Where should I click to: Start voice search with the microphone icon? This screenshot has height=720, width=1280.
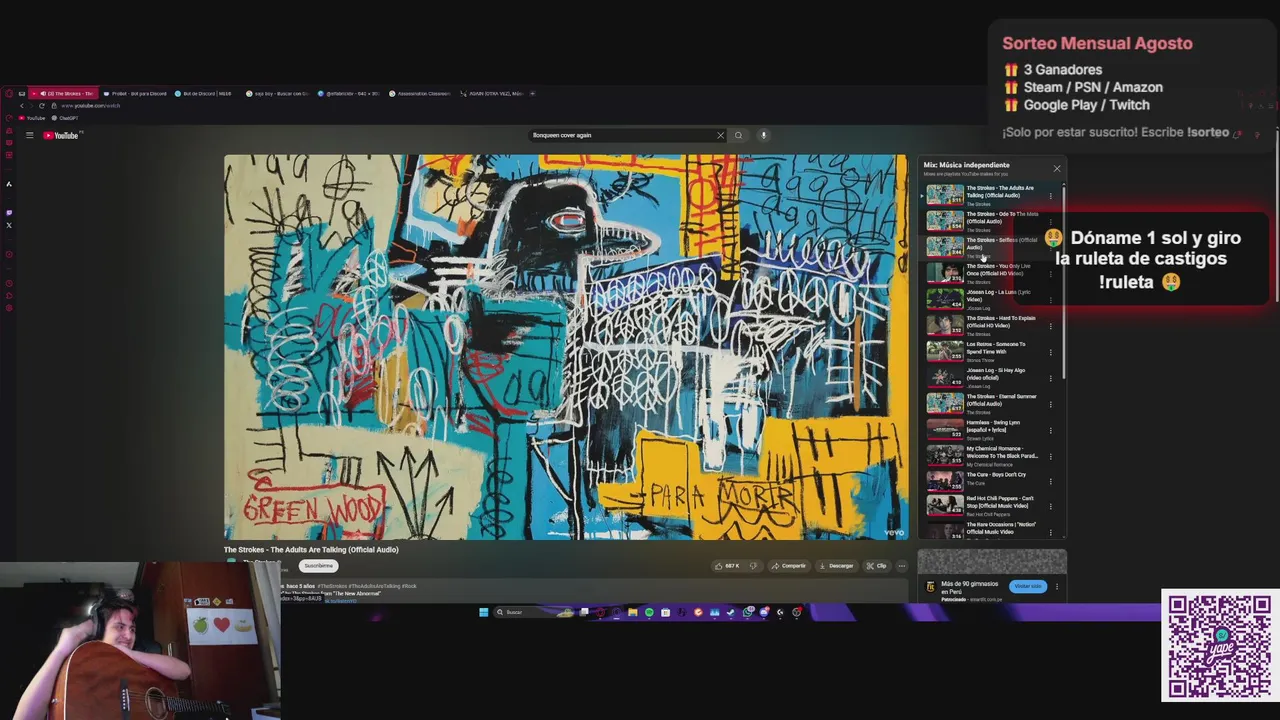763,135
